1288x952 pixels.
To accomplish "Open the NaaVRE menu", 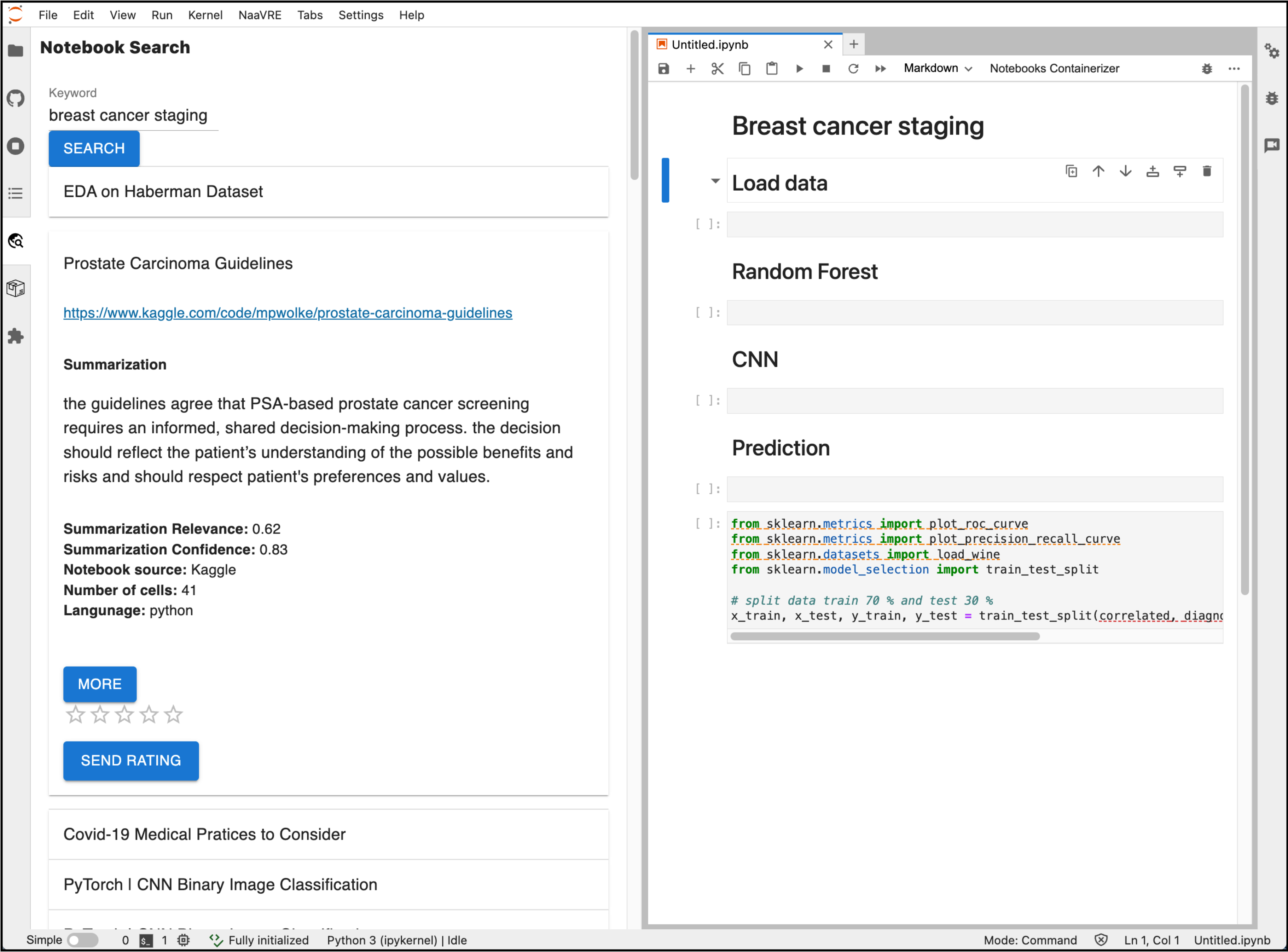I will click(260, 15).
